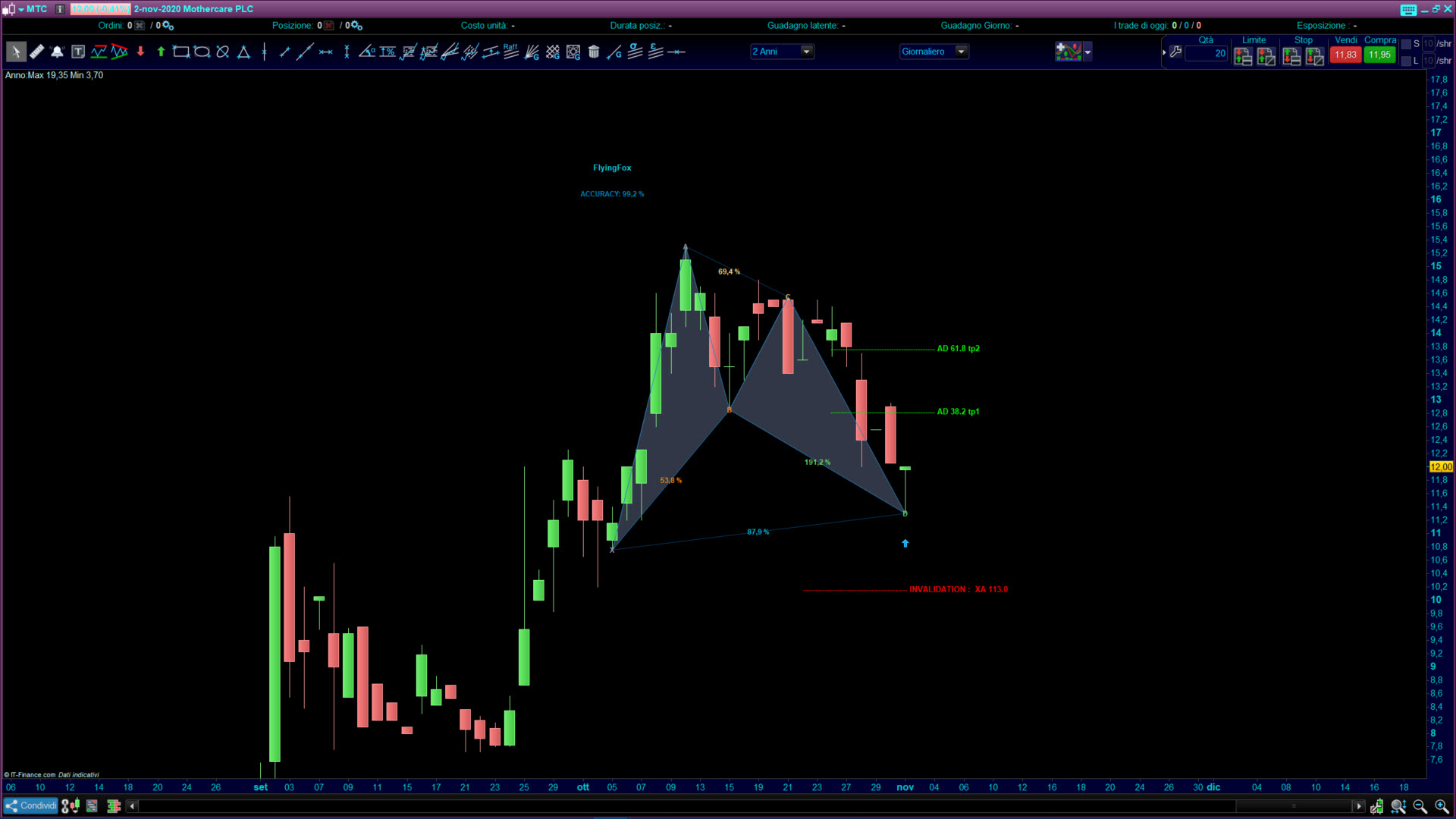Select the Raff regression channel tool

(510, 52)
